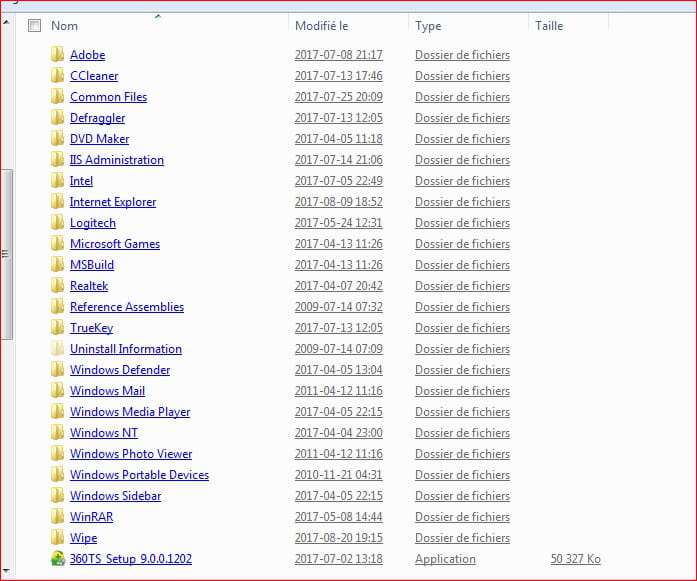The height and width of the screenshot is (581, 697).
Task: Select the 360TS_Setup_9.0.0.1202 file name
Action: point(131,558)
